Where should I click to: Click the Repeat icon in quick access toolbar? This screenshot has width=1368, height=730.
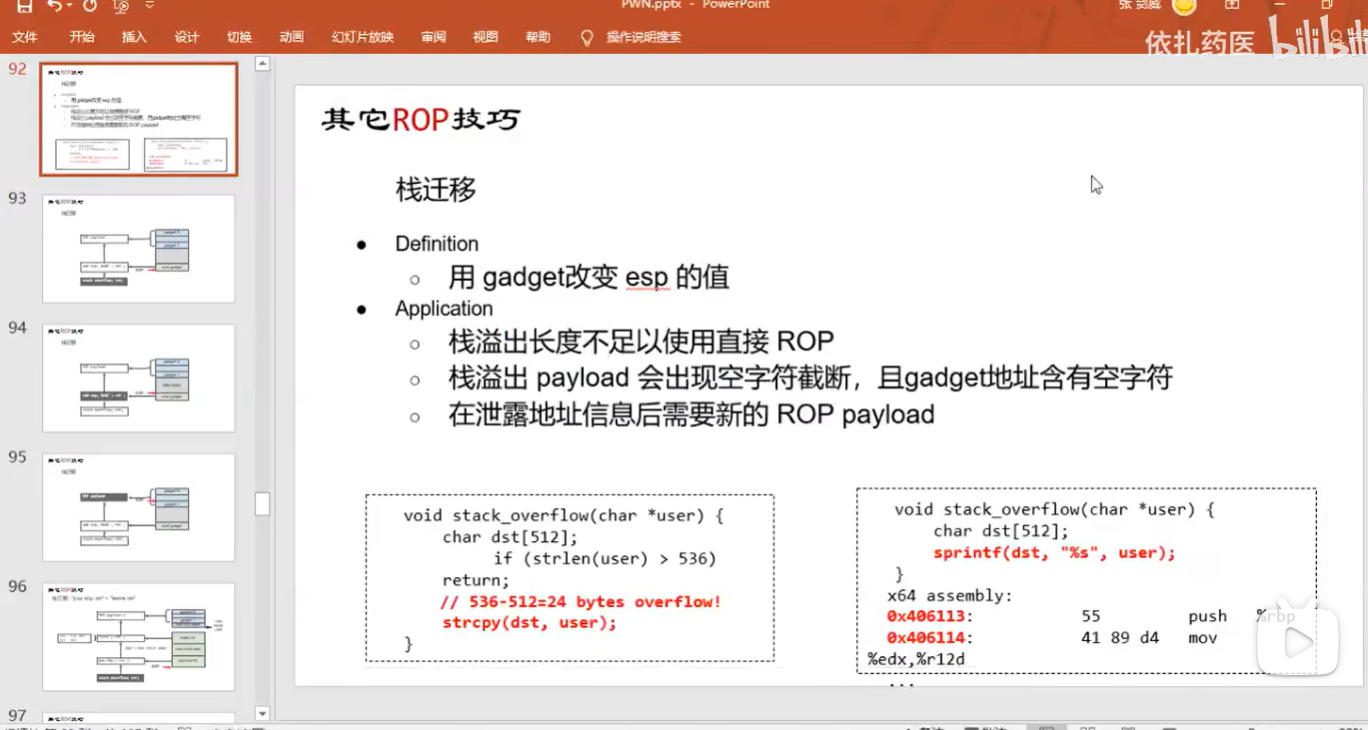(90, 6)
